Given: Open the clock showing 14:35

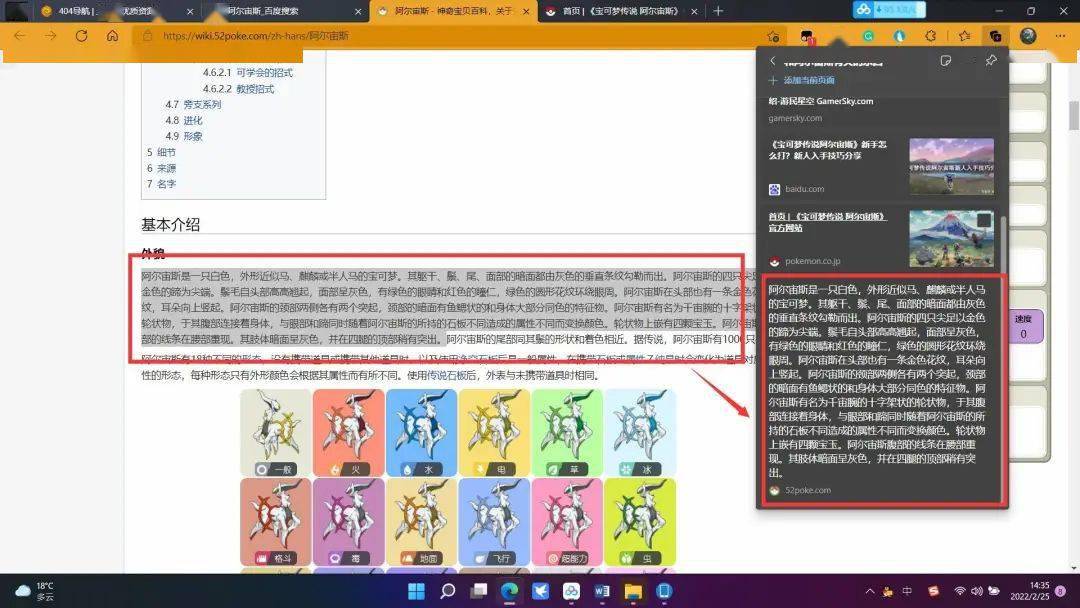Looking at the screenshot, I should coord(1030,591).
